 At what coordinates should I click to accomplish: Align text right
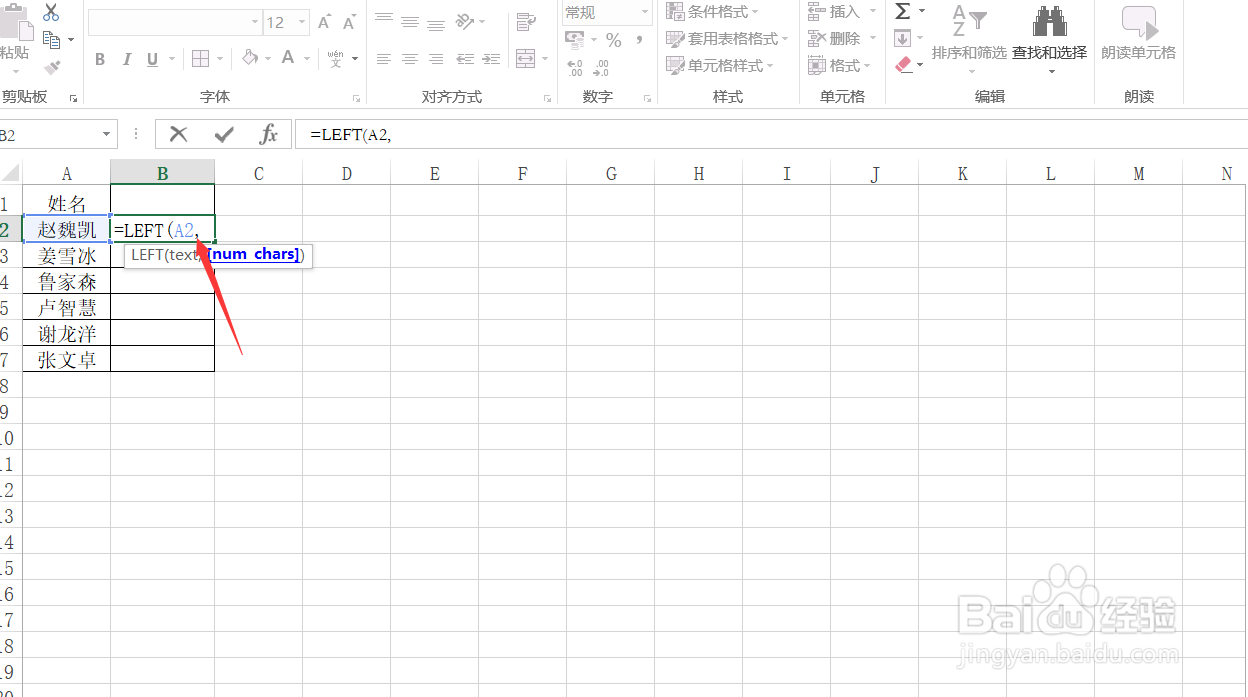click(436, 59)
